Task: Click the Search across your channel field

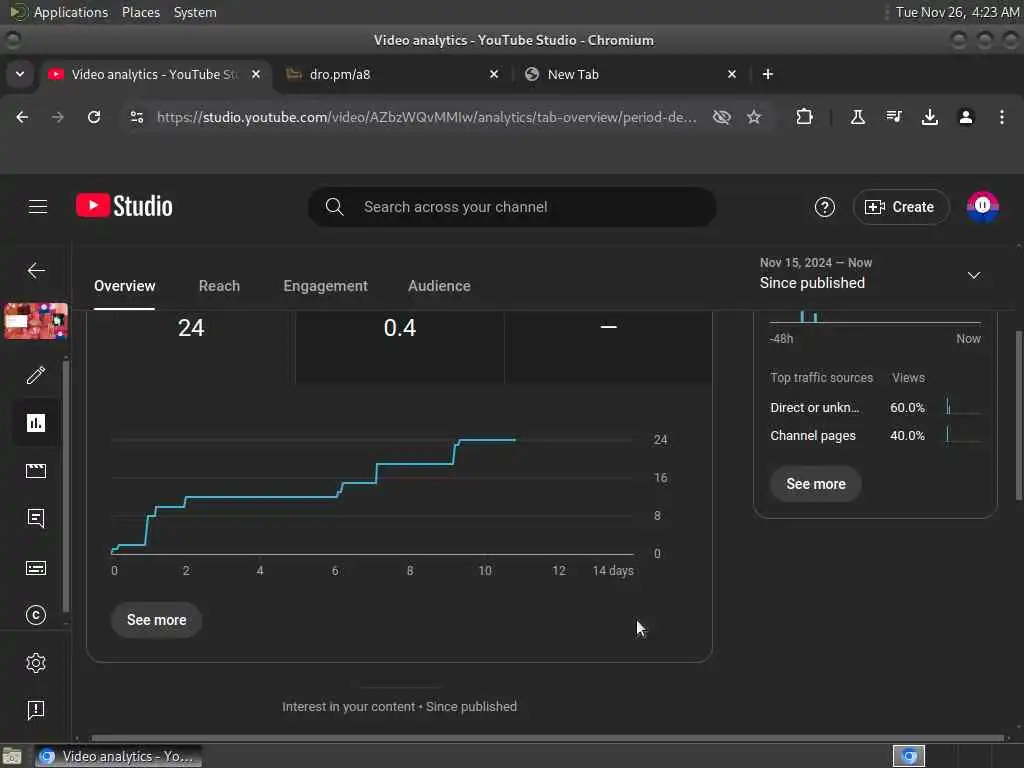Action: [512, 207]
